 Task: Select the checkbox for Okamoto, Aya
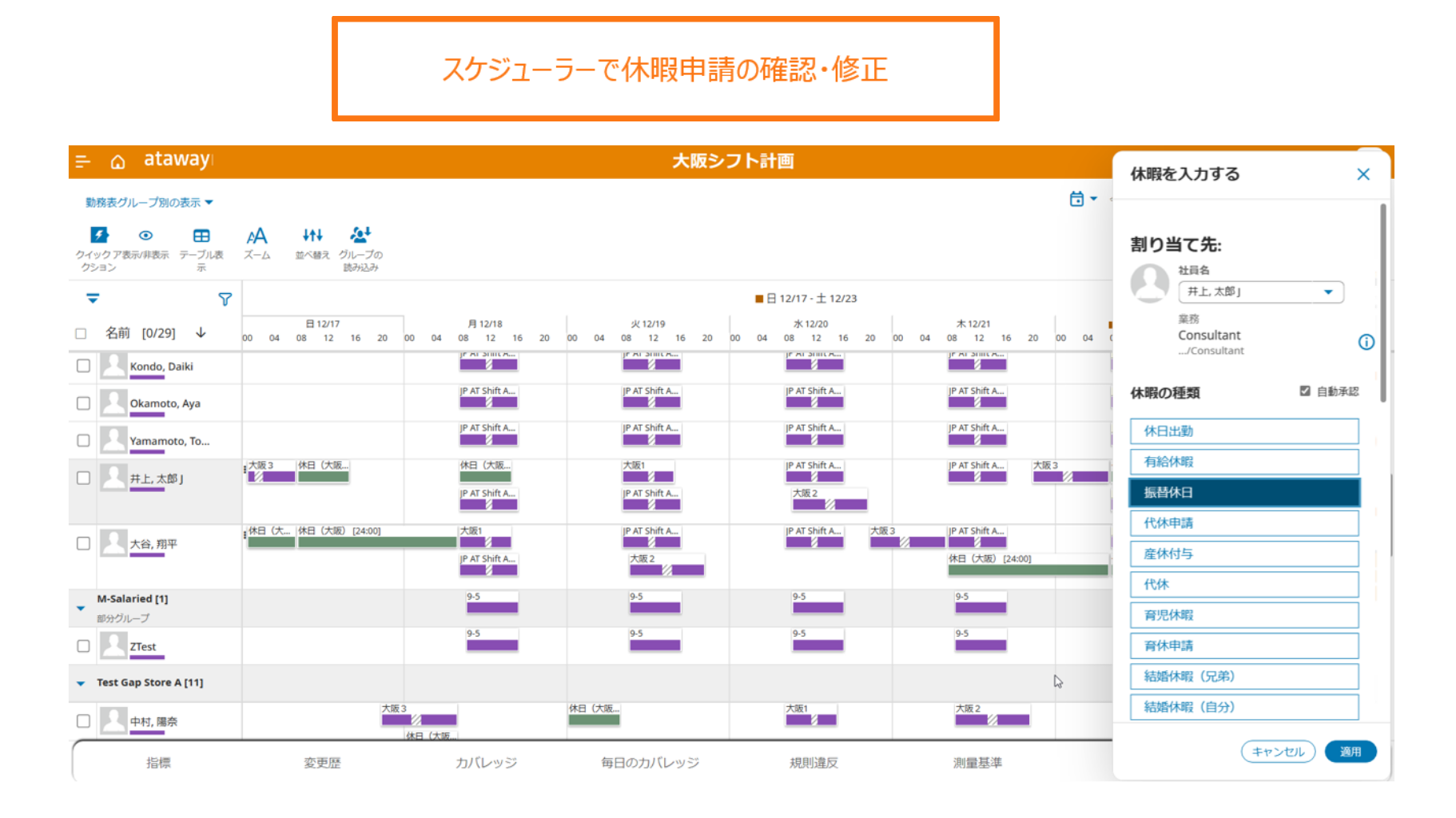(x=83, y=403)
